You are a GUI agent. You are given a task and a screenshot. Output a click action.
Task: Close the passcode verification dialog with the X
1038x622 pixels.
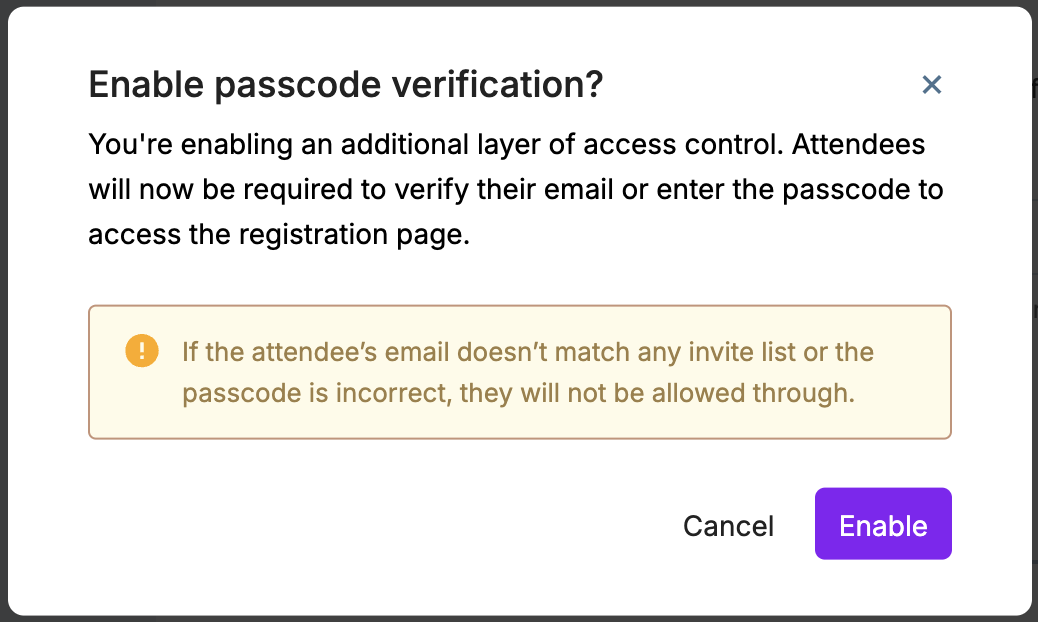pyautogui.click(x=932, y=85)
